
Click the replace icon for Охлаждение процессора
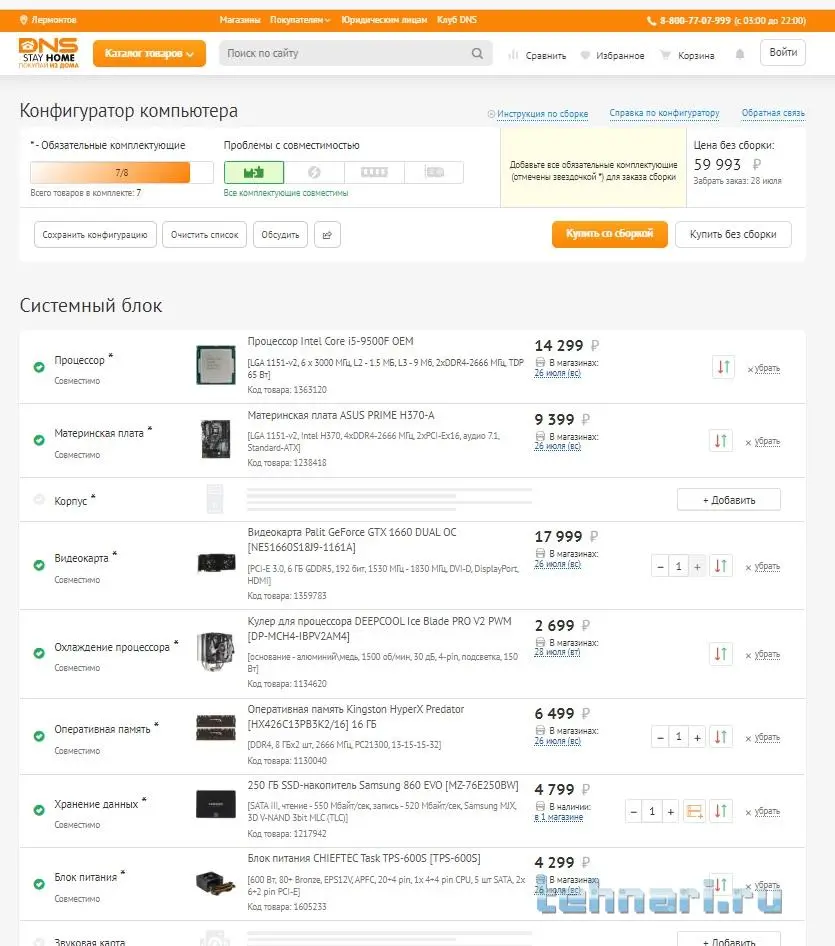tap(721, 654)
